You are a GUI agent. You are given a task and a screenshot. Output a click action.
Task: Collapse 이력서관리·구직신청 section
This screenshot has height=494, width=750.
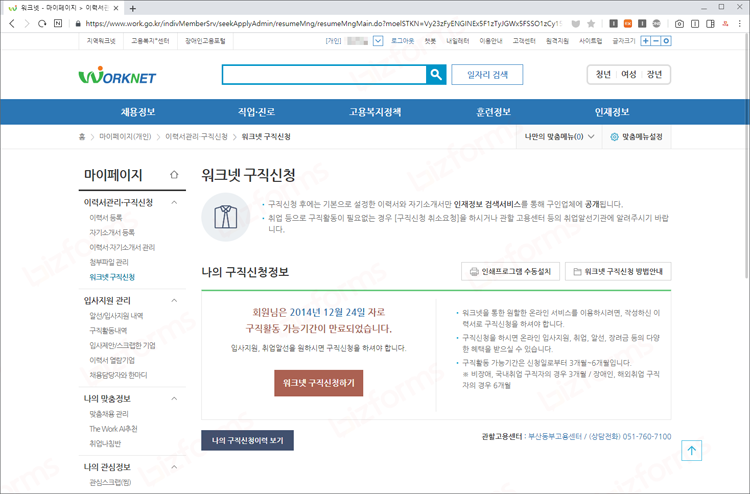[174, 203]
